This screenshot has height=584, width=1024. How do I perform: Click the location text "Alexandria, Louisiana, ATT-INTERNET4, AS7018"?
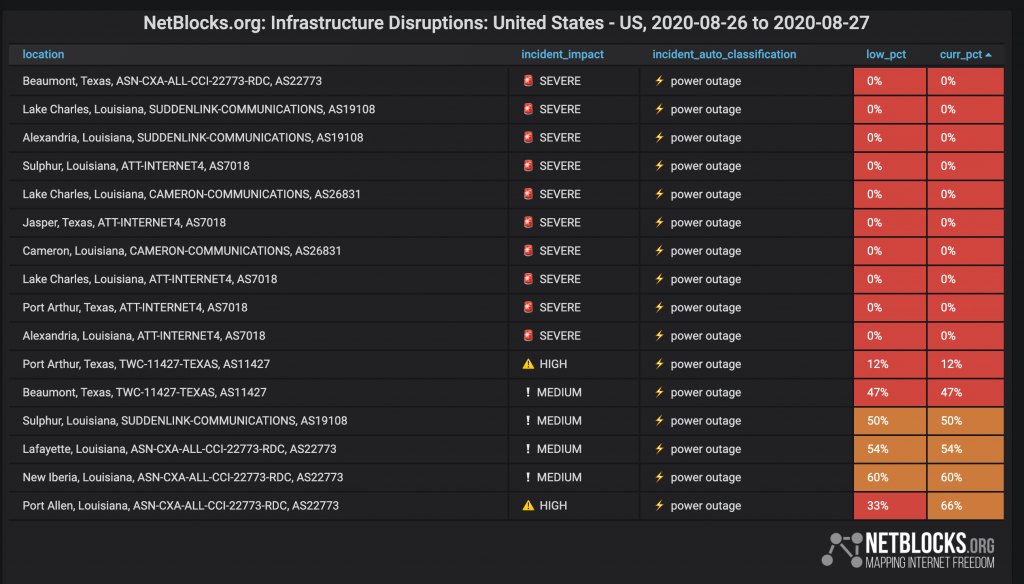pyautogui.click(x=144, y=336)
